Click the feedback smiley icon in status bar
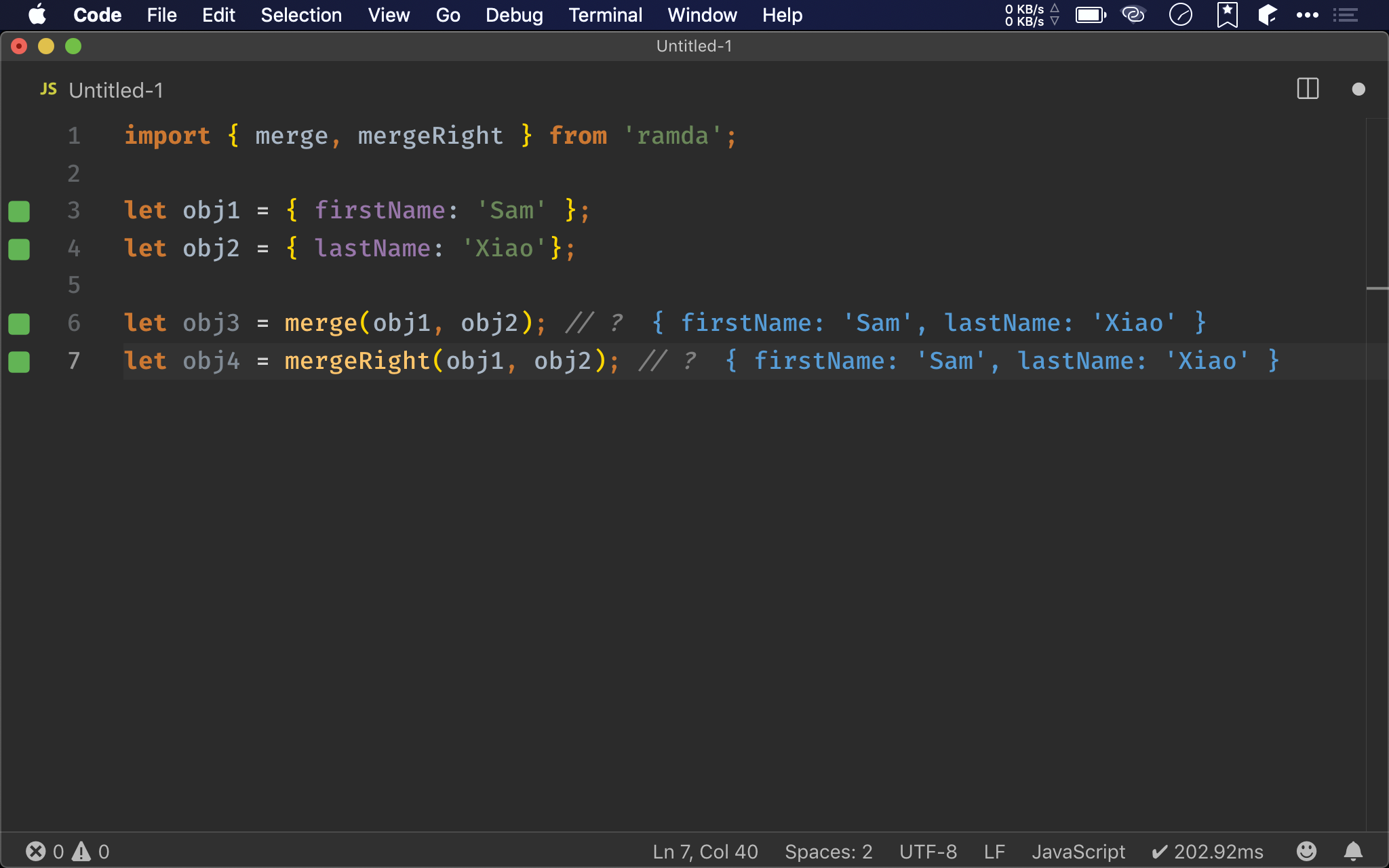The height and width of the screenshot is (868, 1389). (x=1306, y=851)
